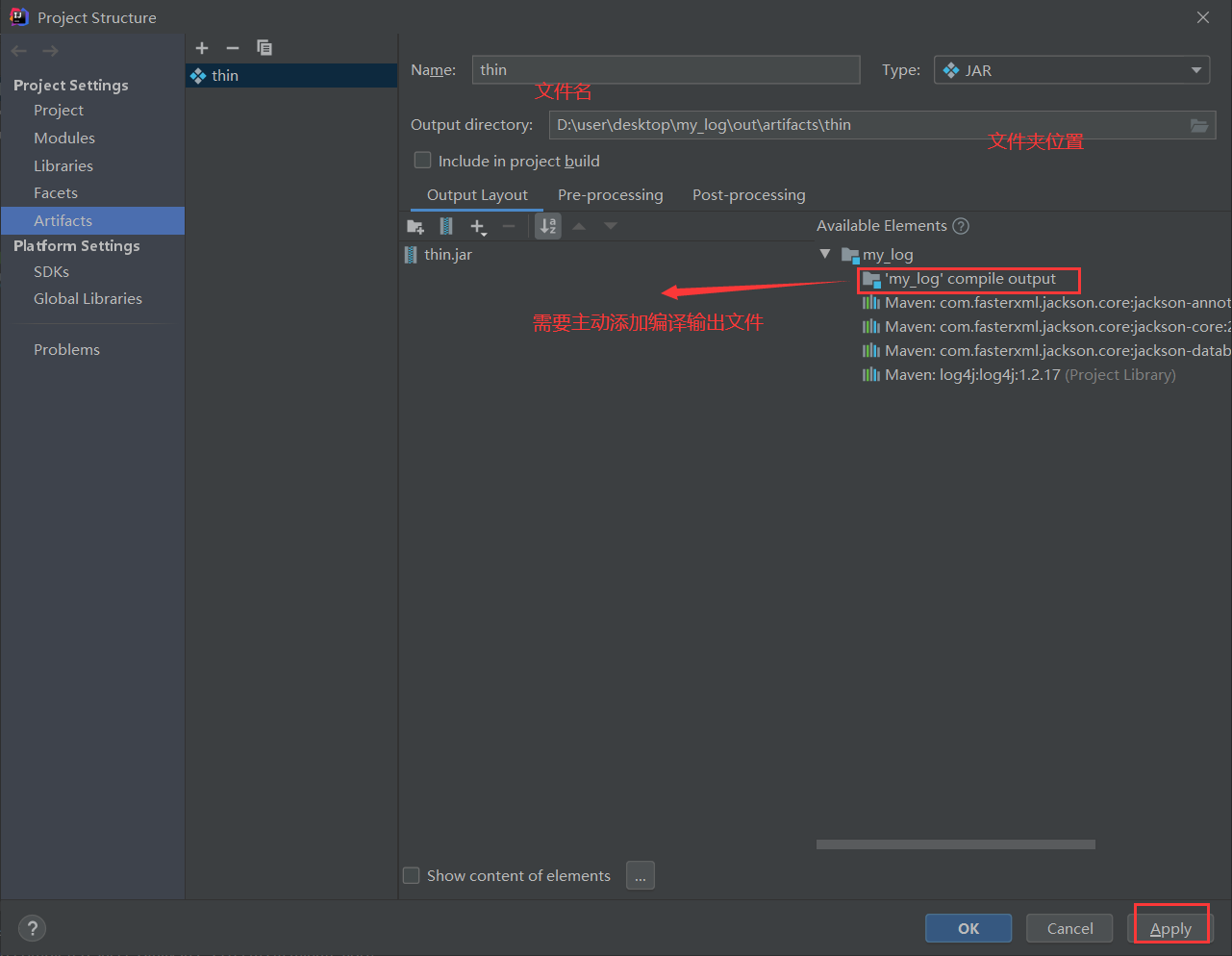Click the thin.jar archive icon
The width and height of the screenshot is (1232, 956).
[x=412, y=255]
